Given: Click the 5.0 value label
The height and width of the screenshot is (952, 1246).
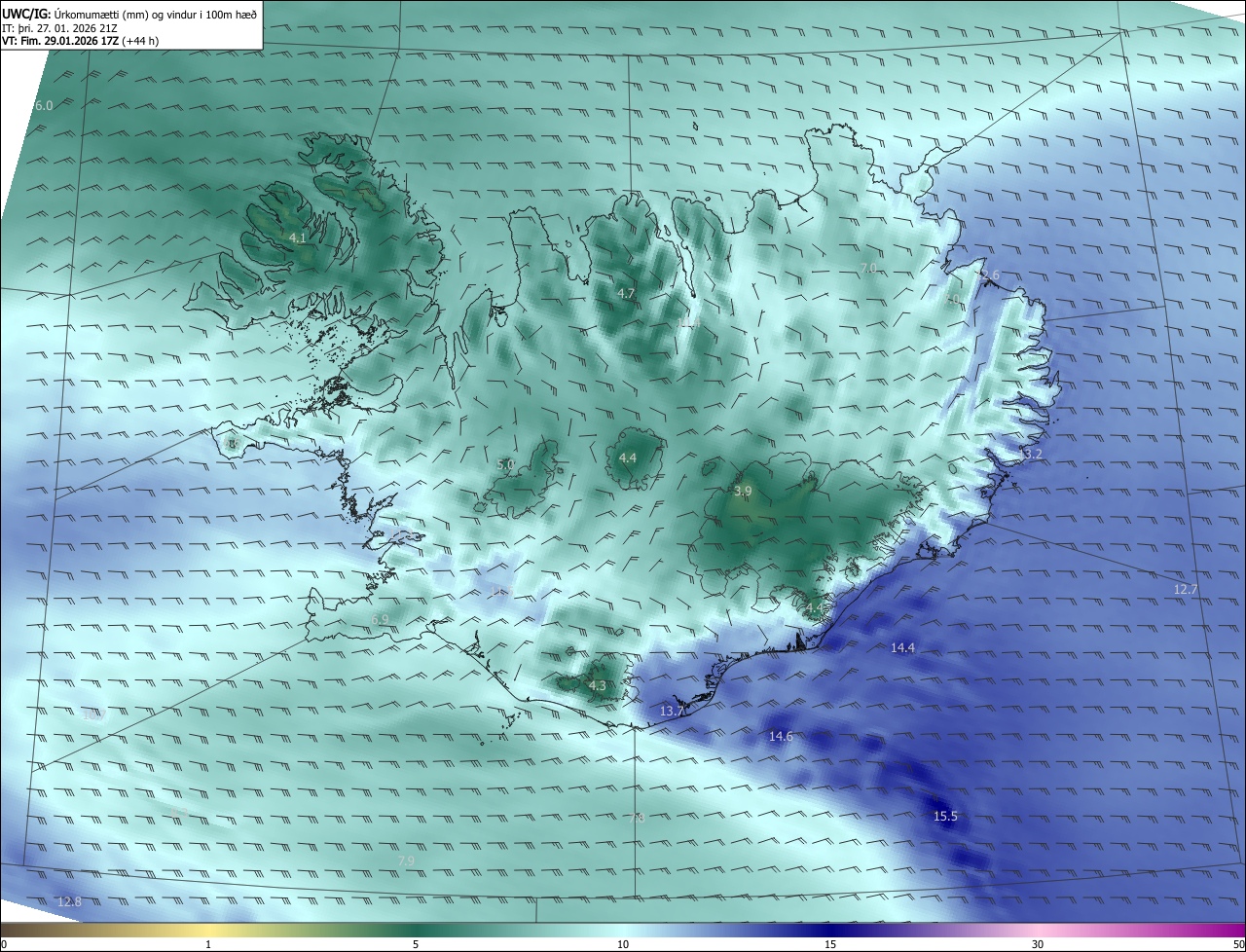Looking at the screenshot, I should [x=505, y=464].
